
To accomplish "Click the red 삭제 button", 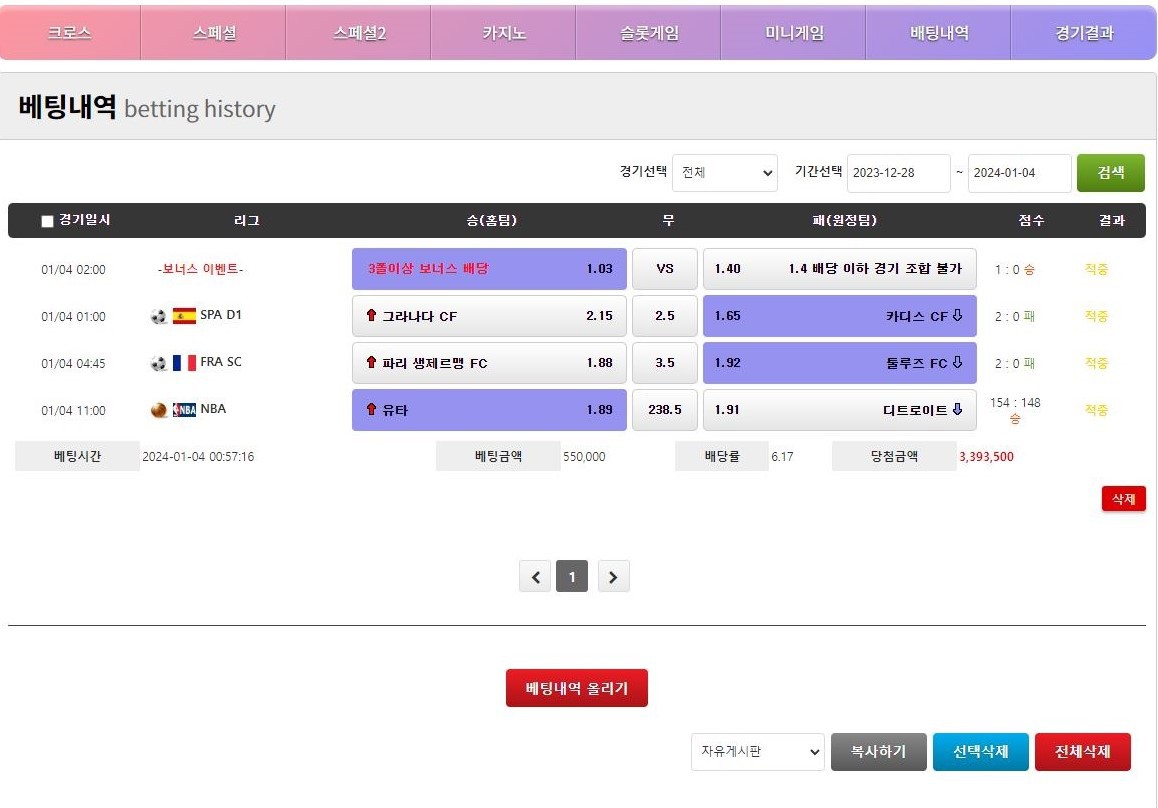I will (1123, 499).
